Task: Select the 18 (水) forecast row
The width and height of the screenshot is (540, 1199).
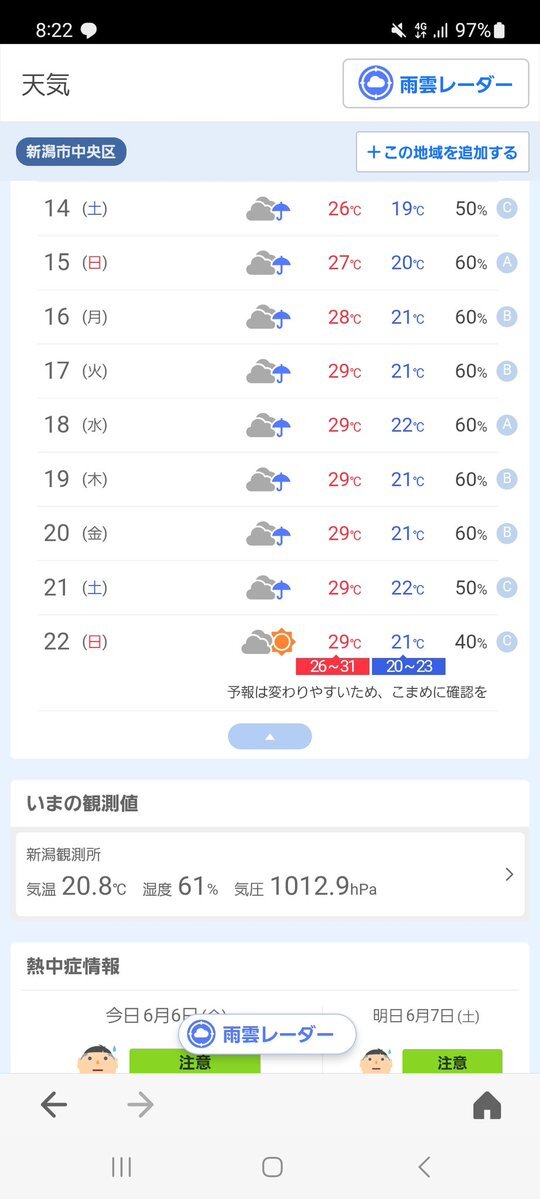Action: (268, 425)
